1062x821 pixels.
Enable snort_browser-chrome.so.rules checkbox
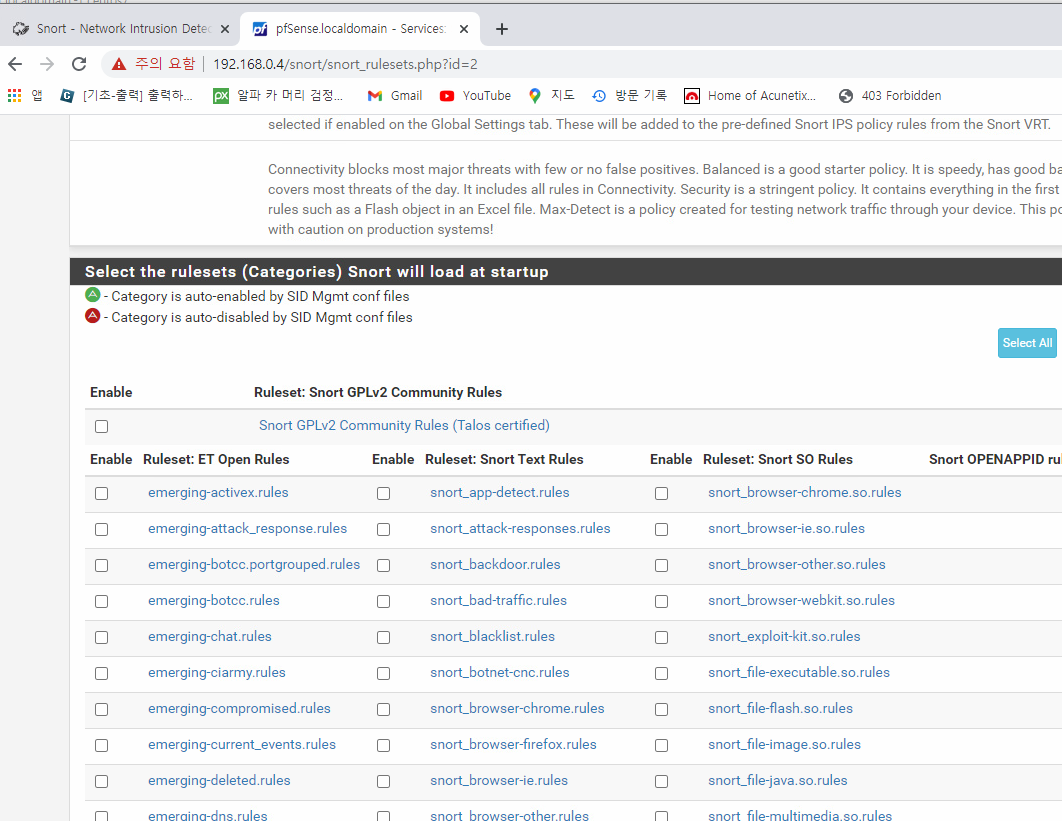(662, 493)
